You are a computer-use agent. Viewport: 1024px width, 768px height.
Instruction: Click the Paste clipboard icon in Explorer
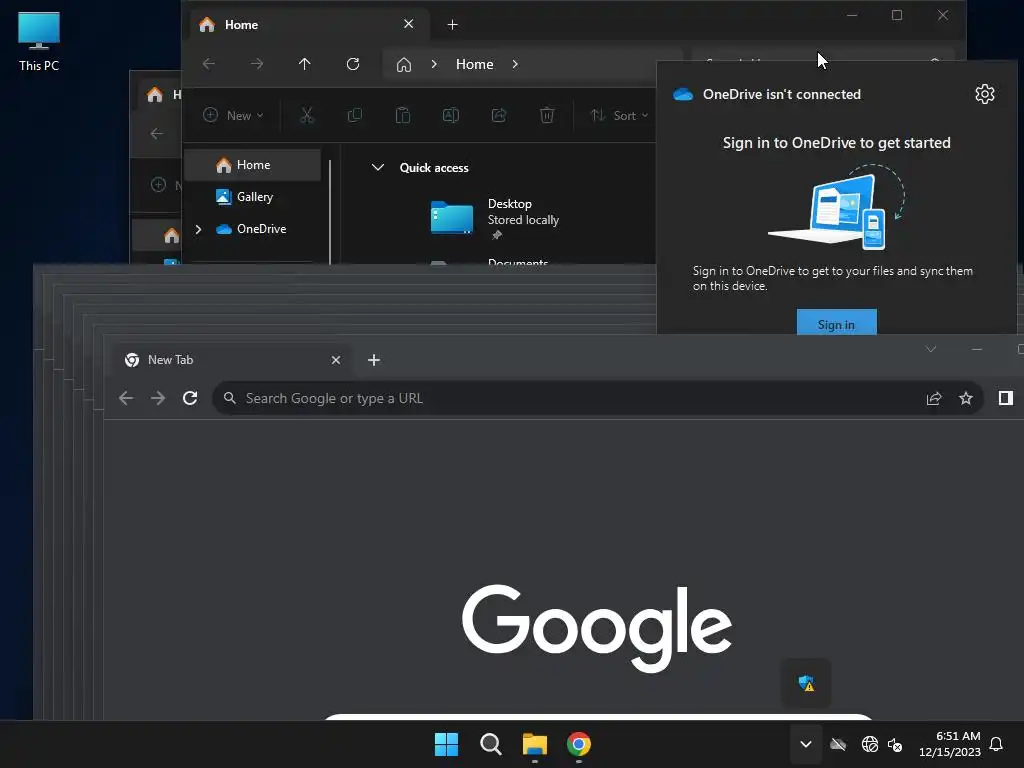tap(403, 116)
